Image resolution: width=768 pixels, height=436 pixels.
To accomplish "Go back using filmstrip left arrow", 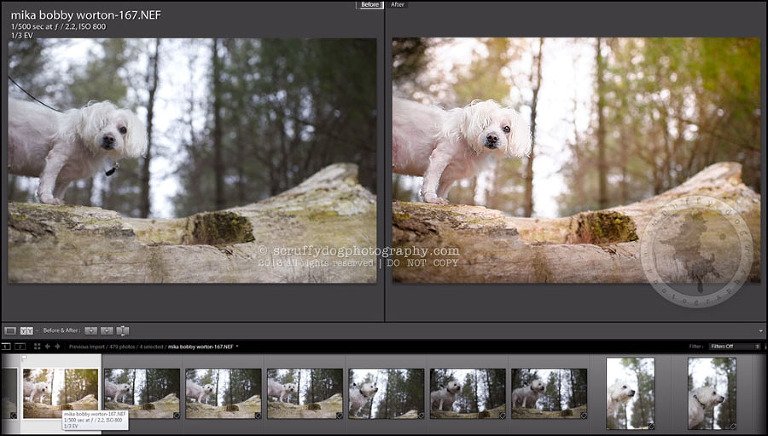I will (48, 346).
